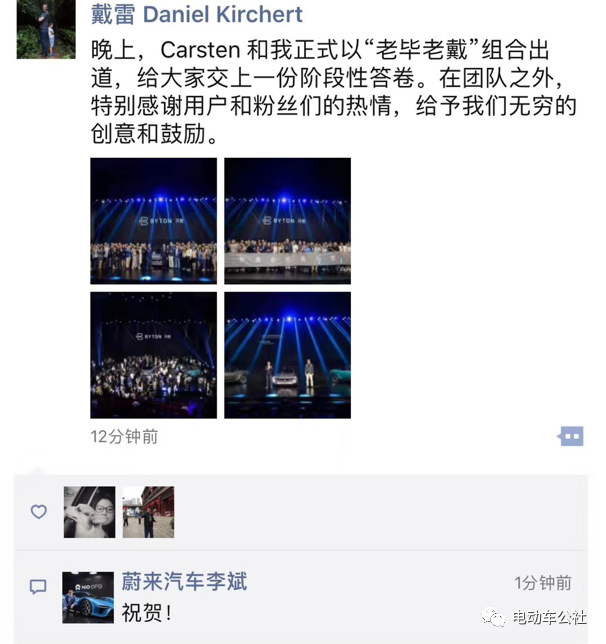View the bottom-left audience and cars photo
The image size is (606, 644).
154,355
